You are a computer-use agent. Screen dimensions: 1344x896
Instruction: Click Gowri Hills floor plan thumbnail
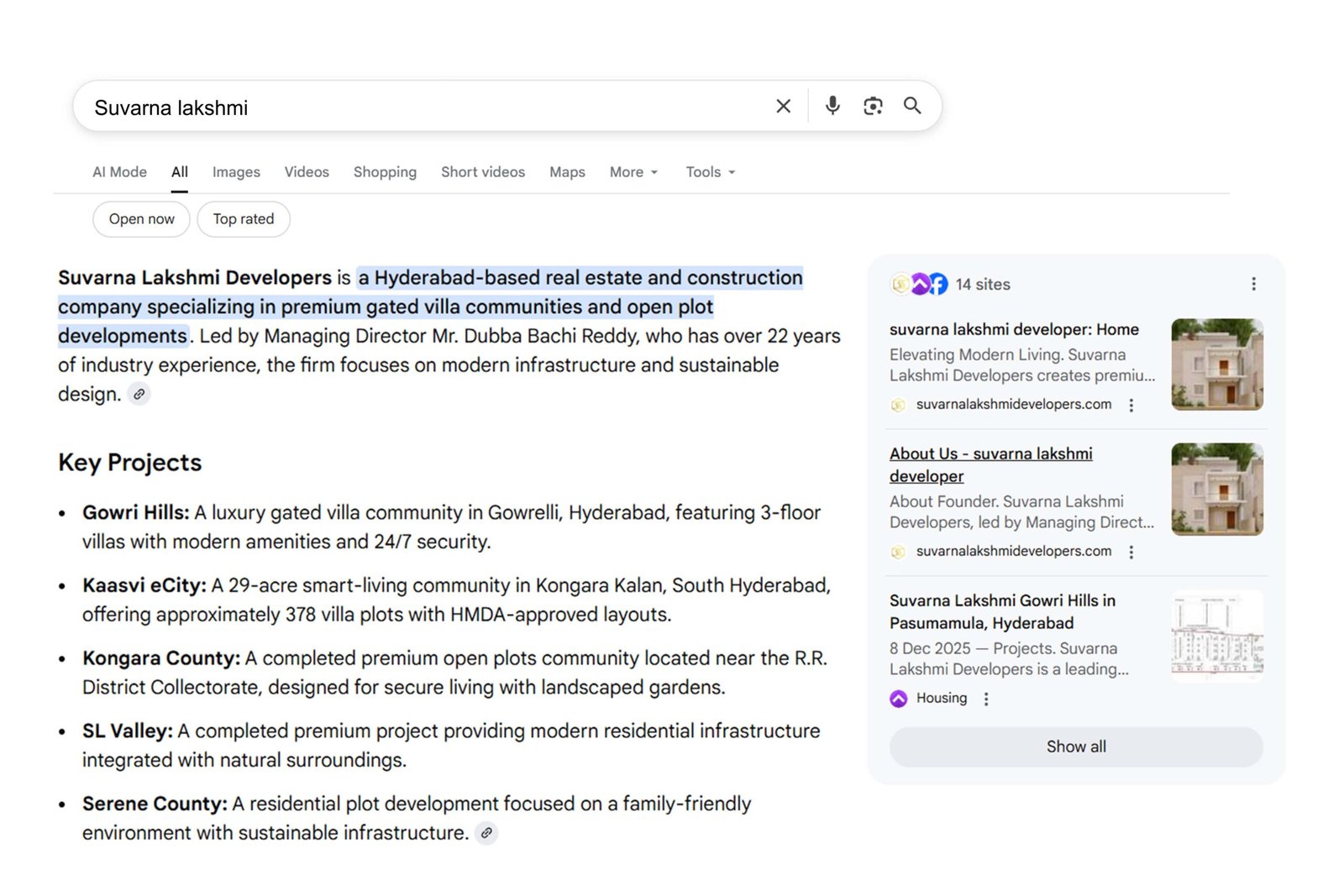tap(1216, 636)
